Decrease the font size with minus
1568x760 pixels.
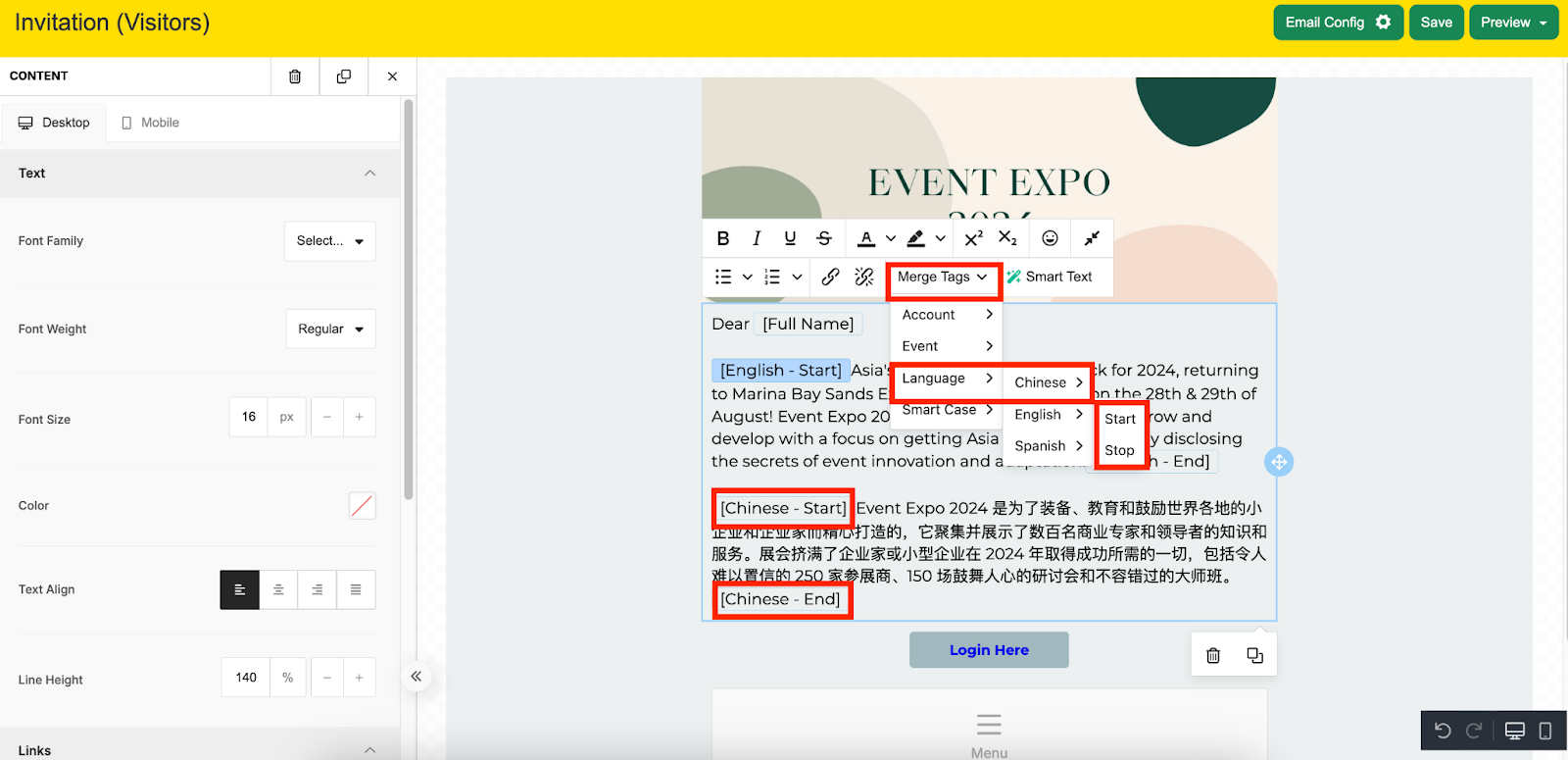pos(327,418)
